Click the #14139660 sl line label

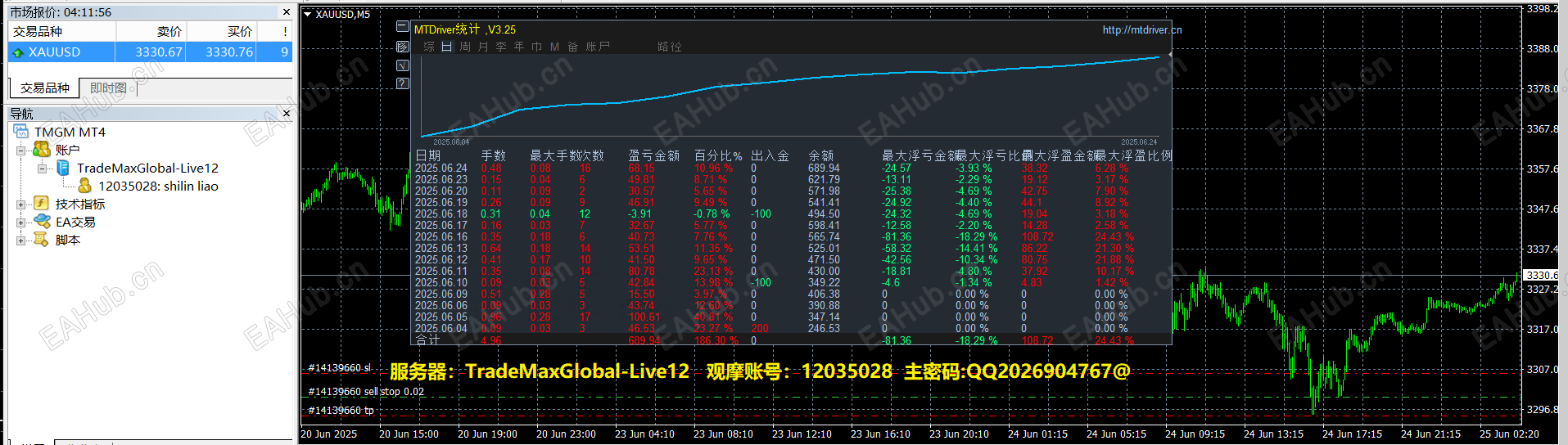click(339, 368)
